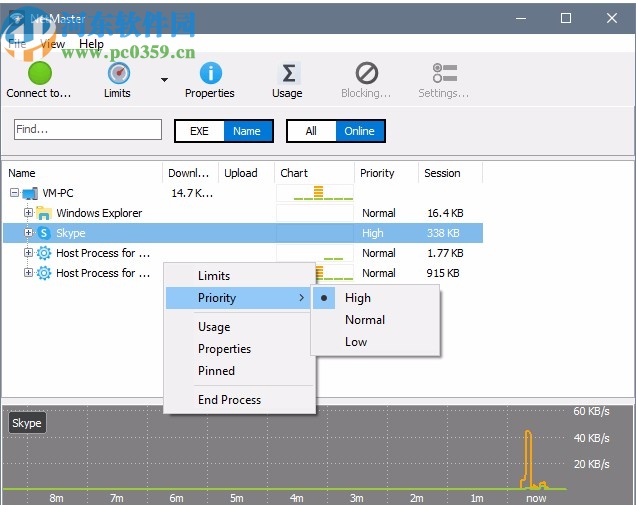Screen dimensions: 636x505
Task: Sort by Upload column header
Action: pyautogui.click(x=247, y=173)
